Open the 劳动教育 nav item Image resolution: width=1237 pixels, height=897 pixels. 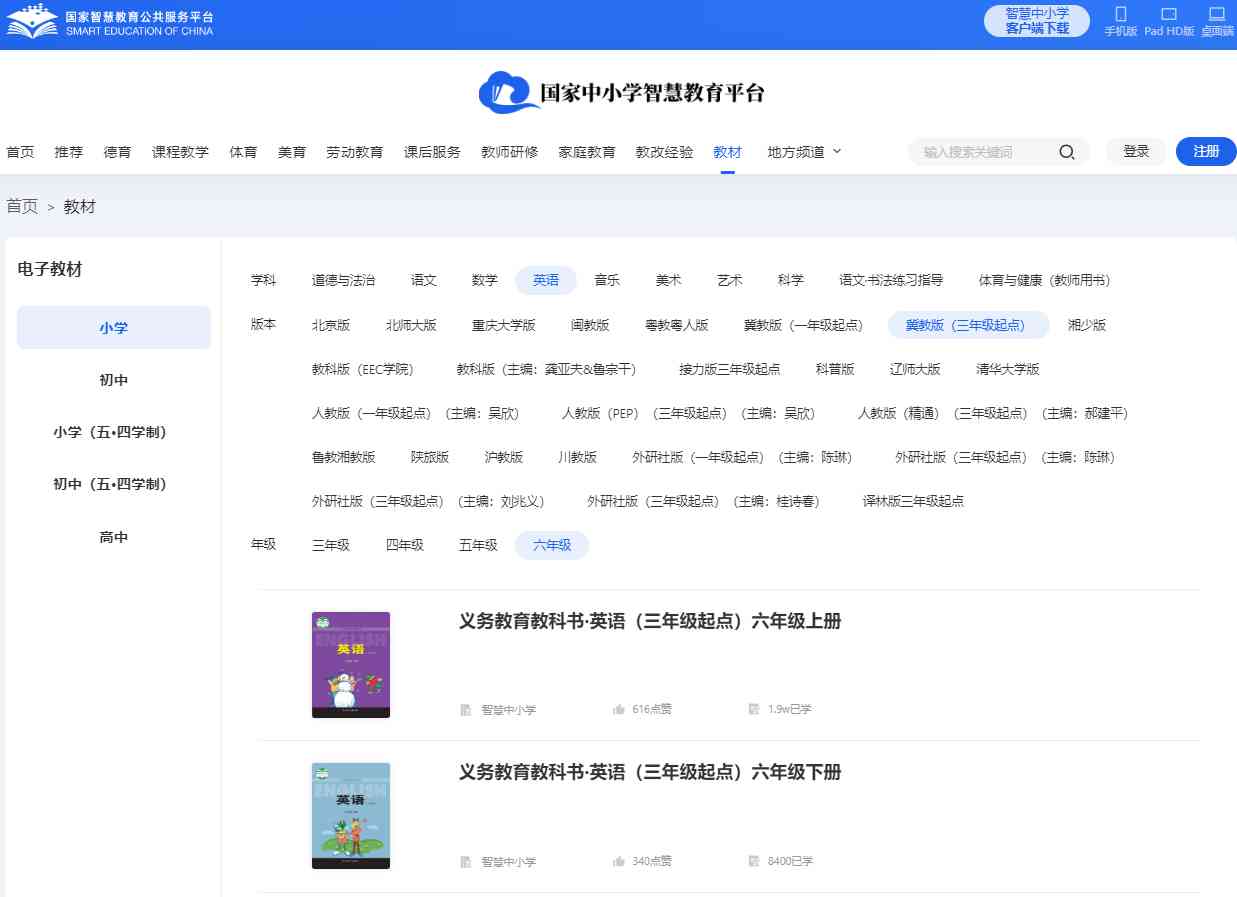[354, 152]
